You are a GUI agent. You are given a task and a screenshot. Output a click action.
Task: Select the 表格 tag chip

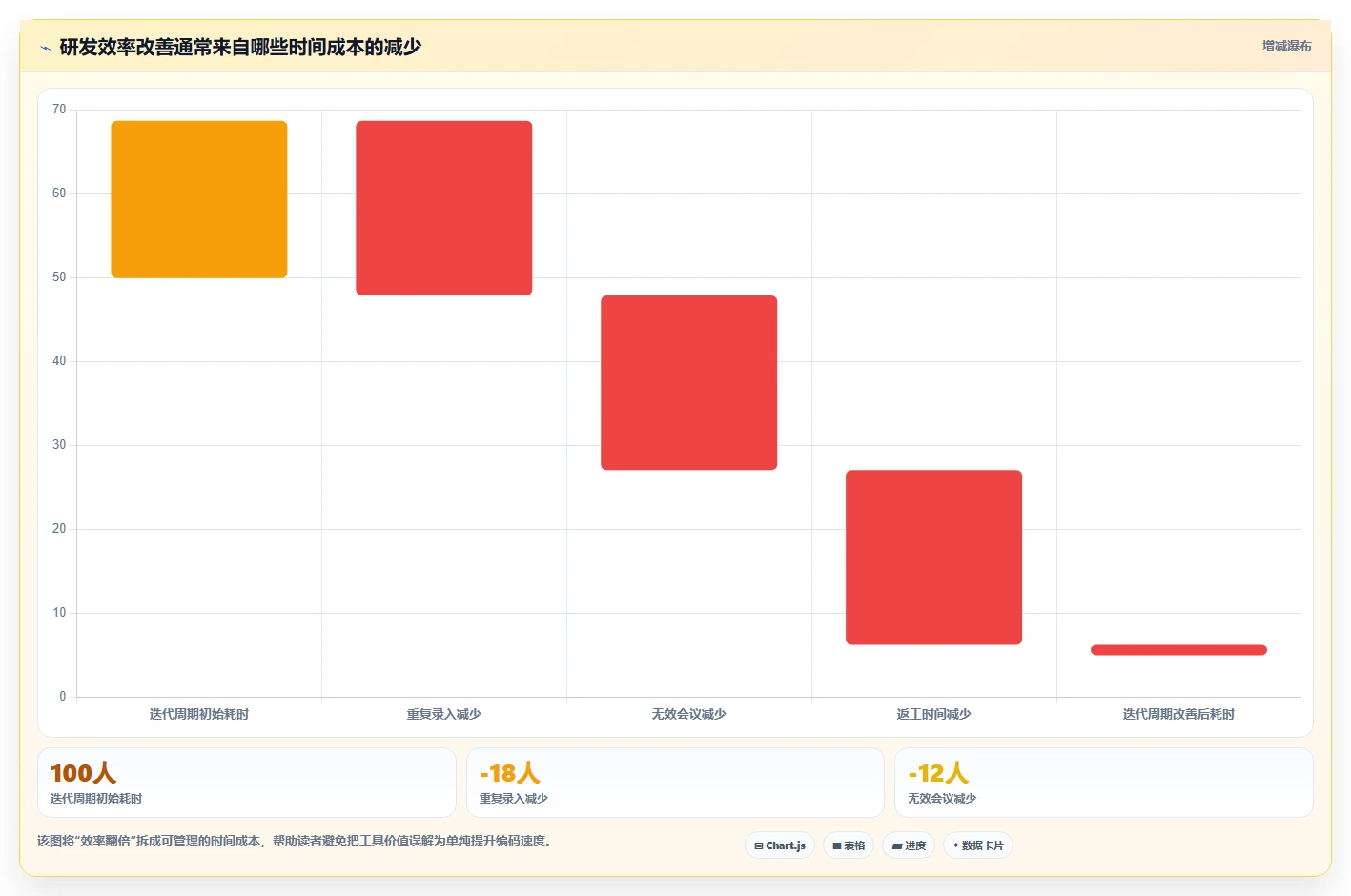849,845
